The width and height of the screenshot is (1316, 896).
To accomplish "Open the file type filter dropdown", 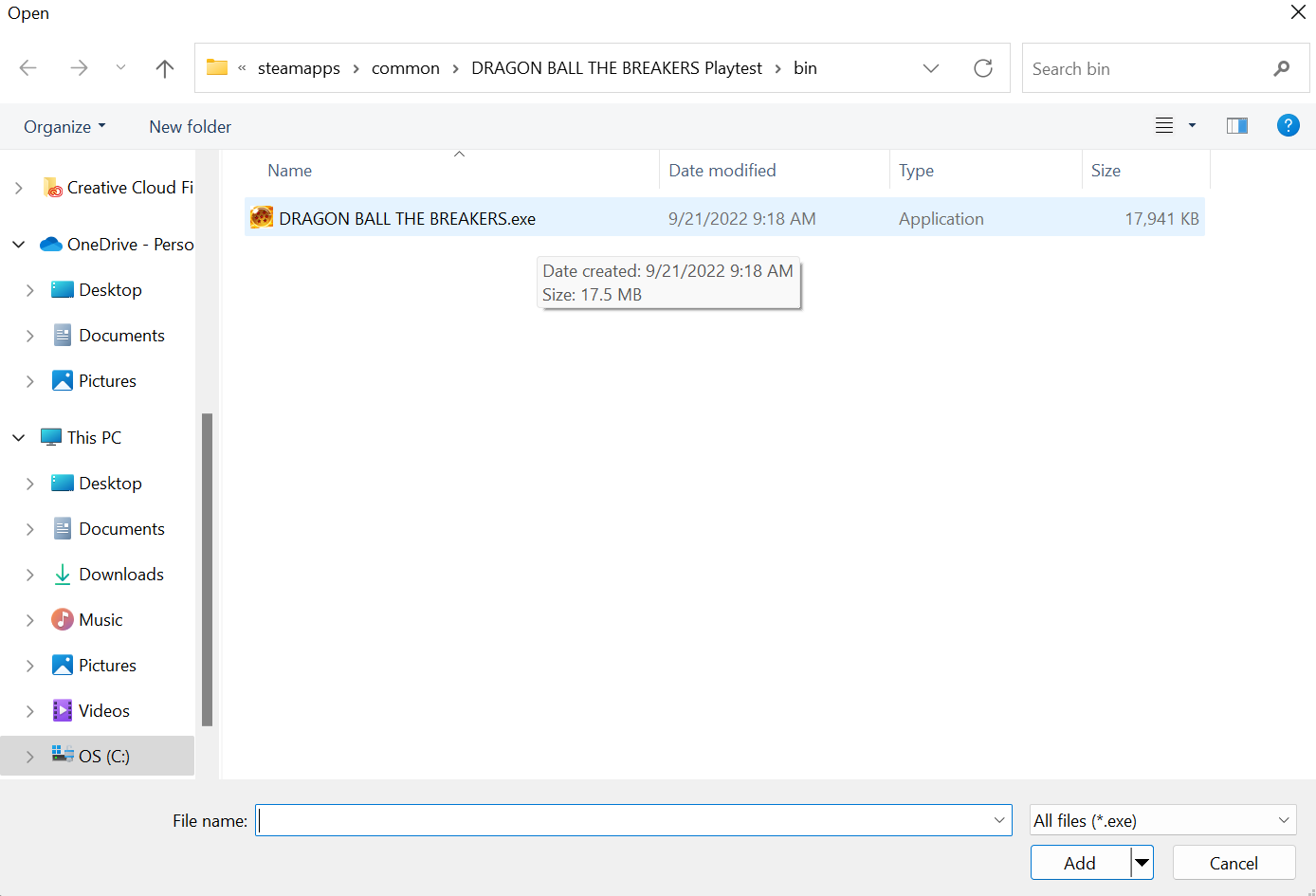I will pyautogui.click(x=1162, y=820).
